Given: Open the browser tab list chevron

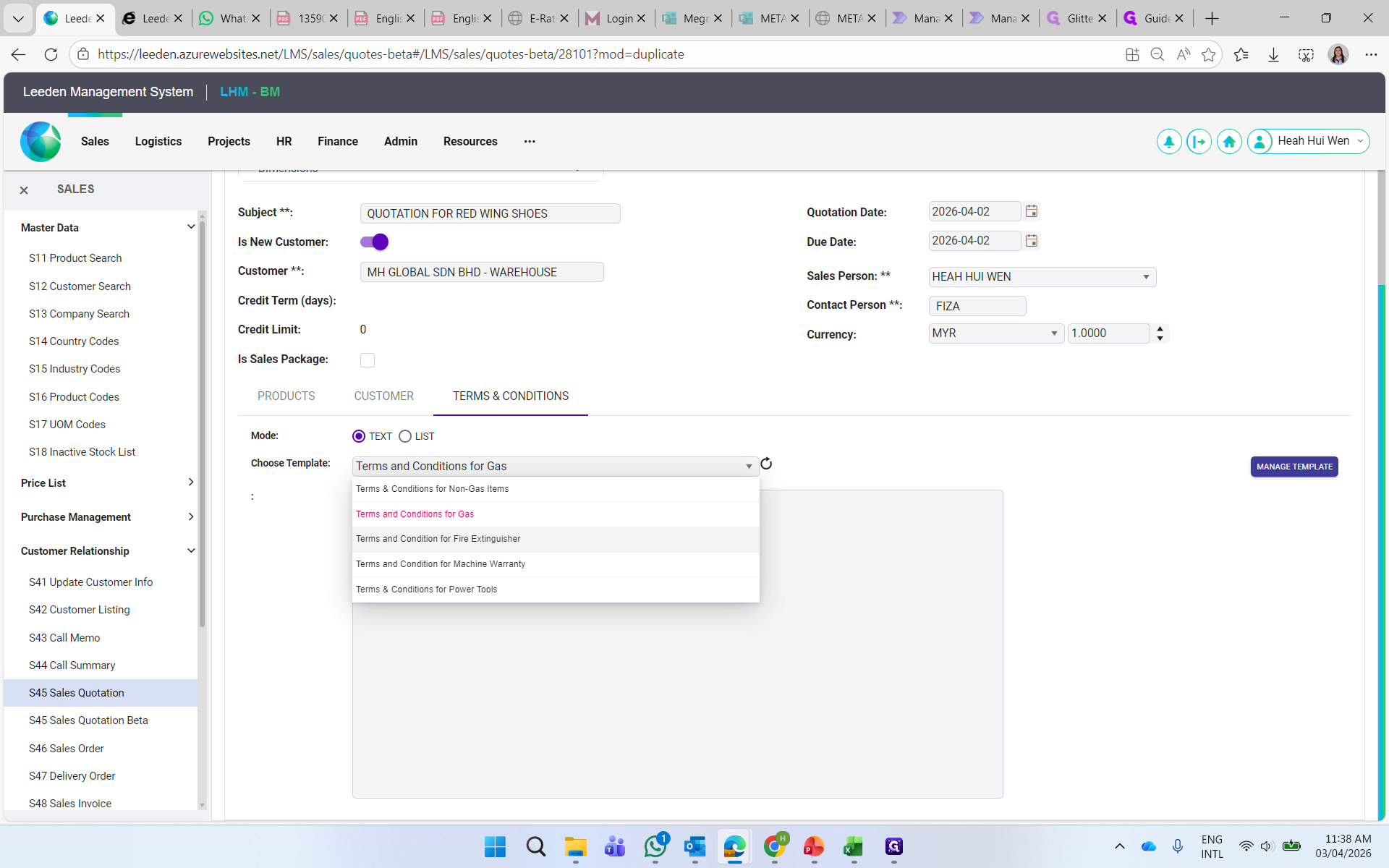Looking at the screenshot, I should (x=18, y=19).
